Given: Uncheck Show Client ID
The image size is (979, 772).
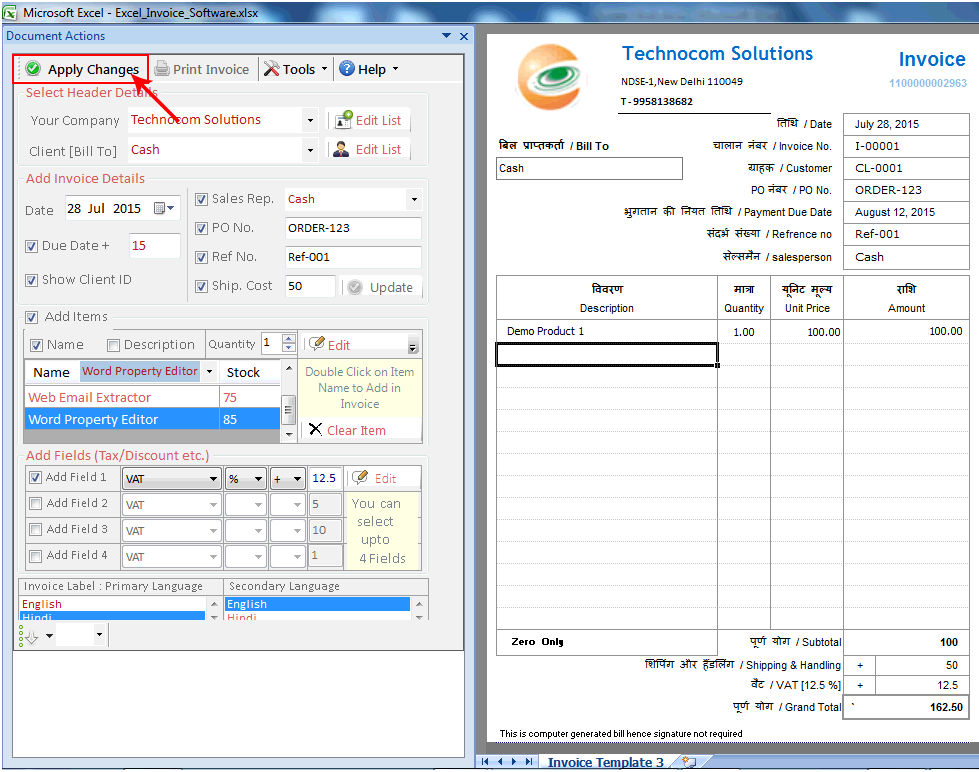Looking at the screenshot, I should coord(29,279).
